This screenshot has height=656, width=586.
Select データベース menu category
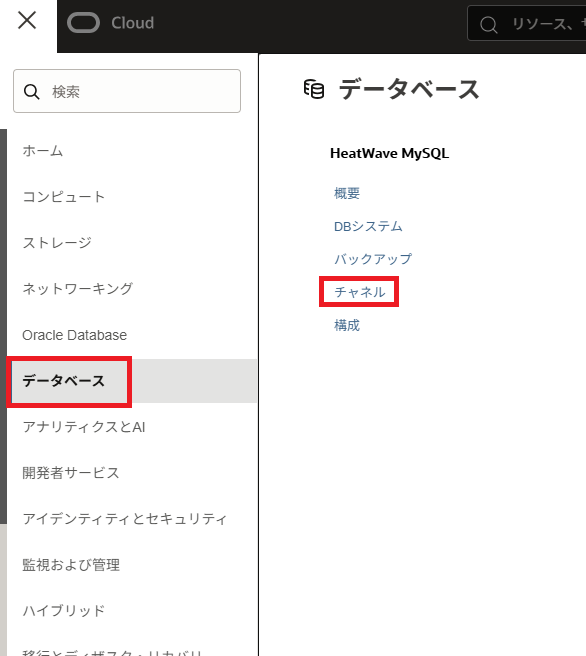tap(132, 381)
